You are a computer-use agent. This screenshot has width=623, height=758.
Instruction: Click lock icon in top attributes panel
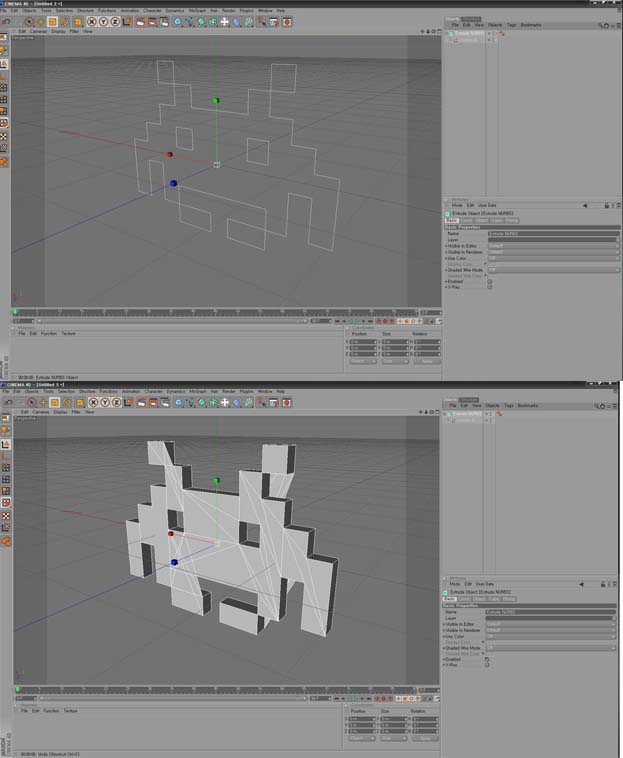click(607, 205)
